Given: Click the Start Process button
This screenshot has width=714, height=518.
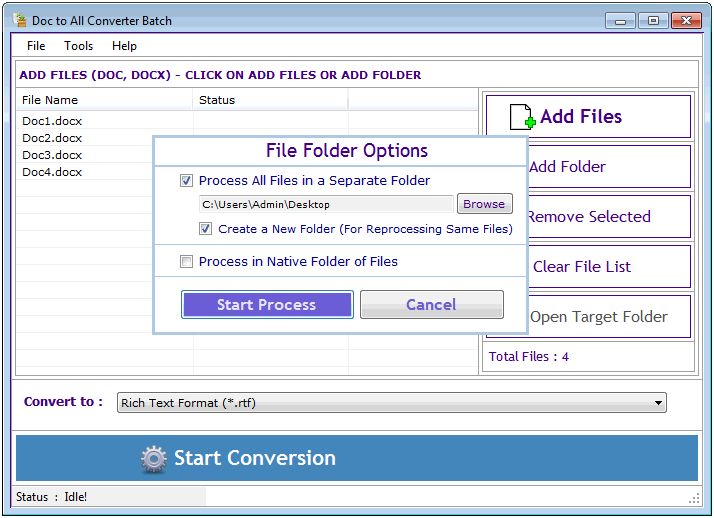Looking at the screenshot, I should point(267,305).
